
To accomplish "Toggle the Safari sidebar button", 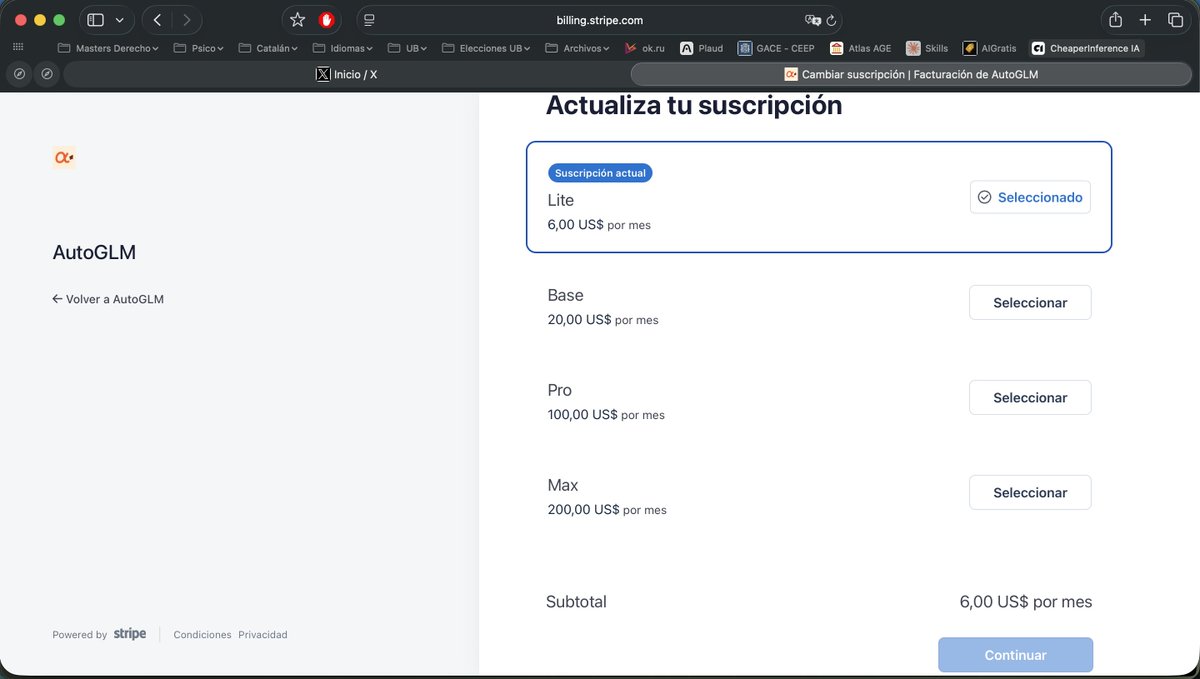I will pos(96,20).
